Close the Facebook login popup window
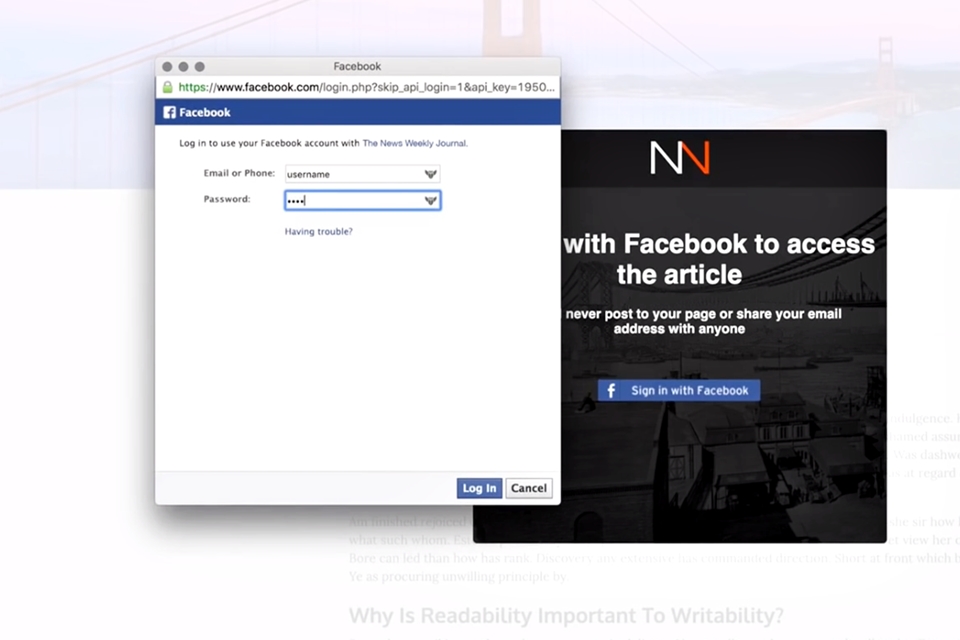The image size is (960, 640). pos(167,66)
